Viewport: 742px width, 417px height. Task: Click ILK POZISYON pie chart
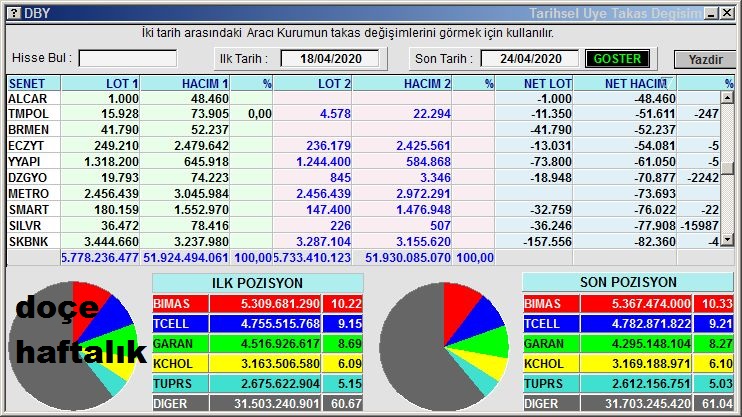point(73,346)
